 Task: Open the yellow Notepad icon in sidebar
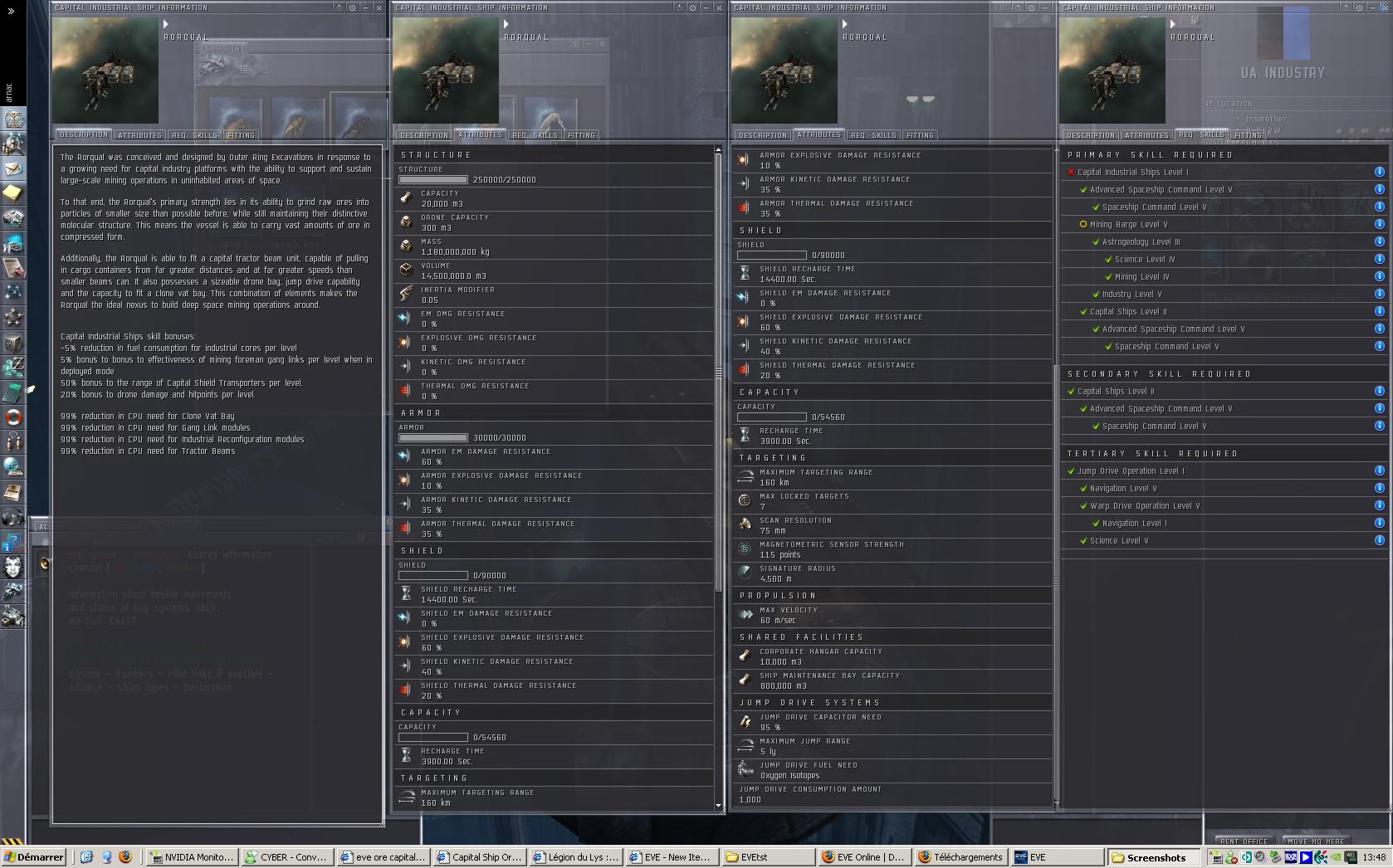tap(13, 193)
